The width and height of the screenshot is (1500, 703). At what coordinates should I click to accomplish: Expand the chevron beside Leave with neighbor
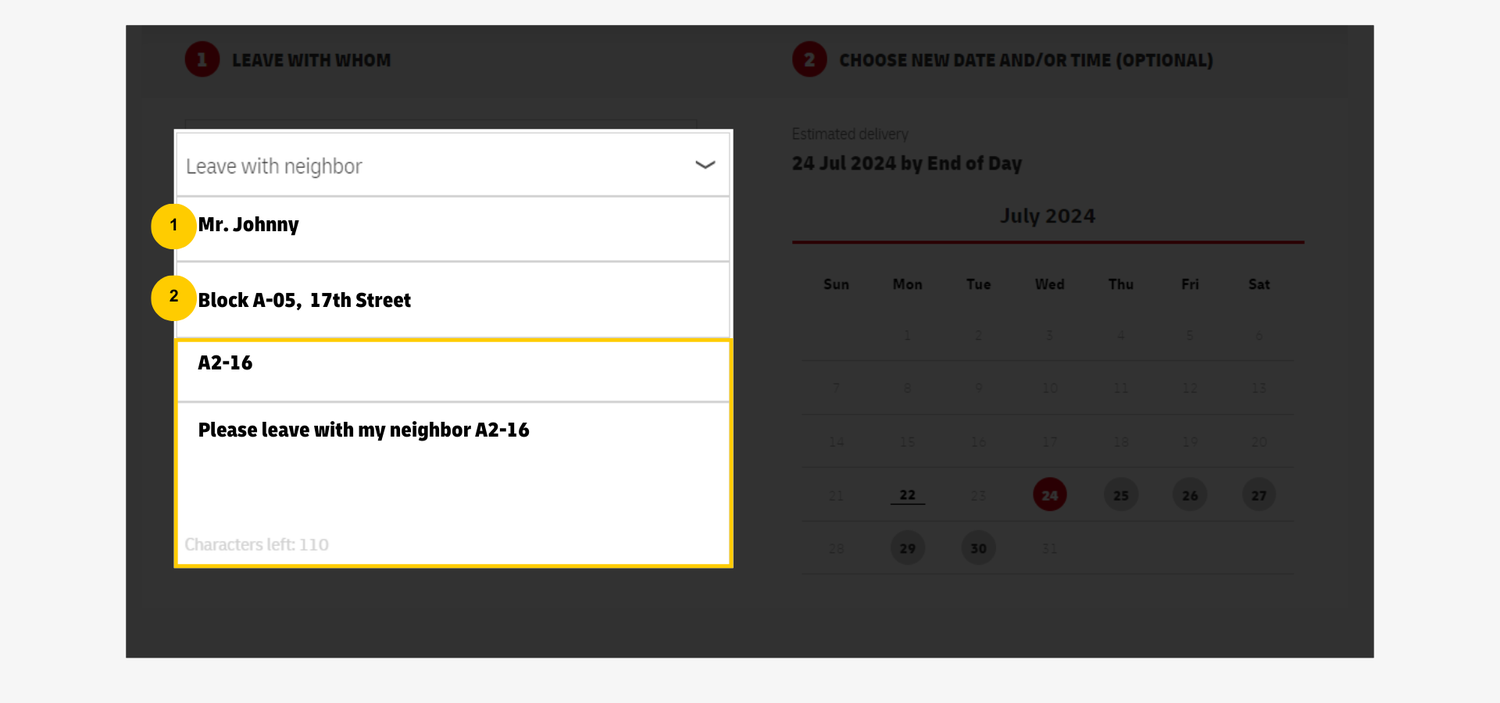704,164
